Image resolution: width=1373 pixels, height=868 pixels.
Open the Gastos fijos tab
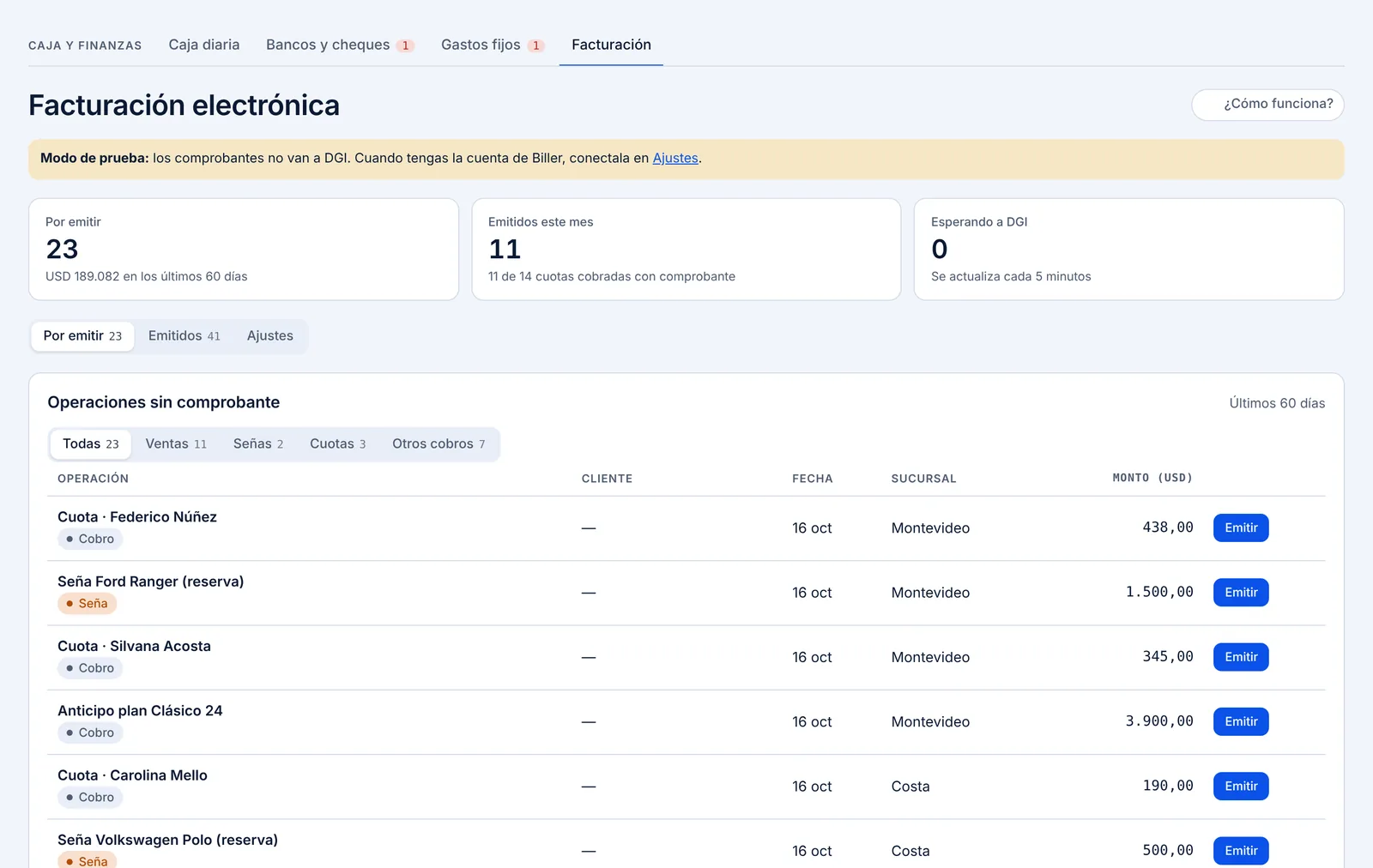coord(493,45)
